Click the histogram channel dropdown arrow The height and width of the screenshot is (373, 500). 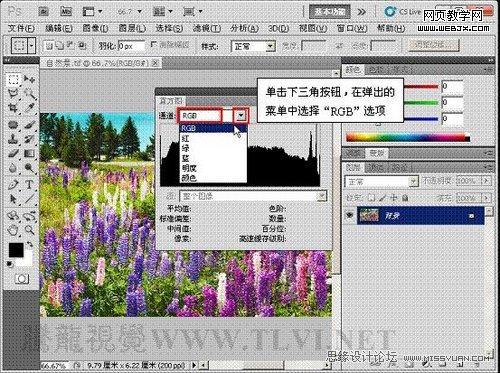241,116
